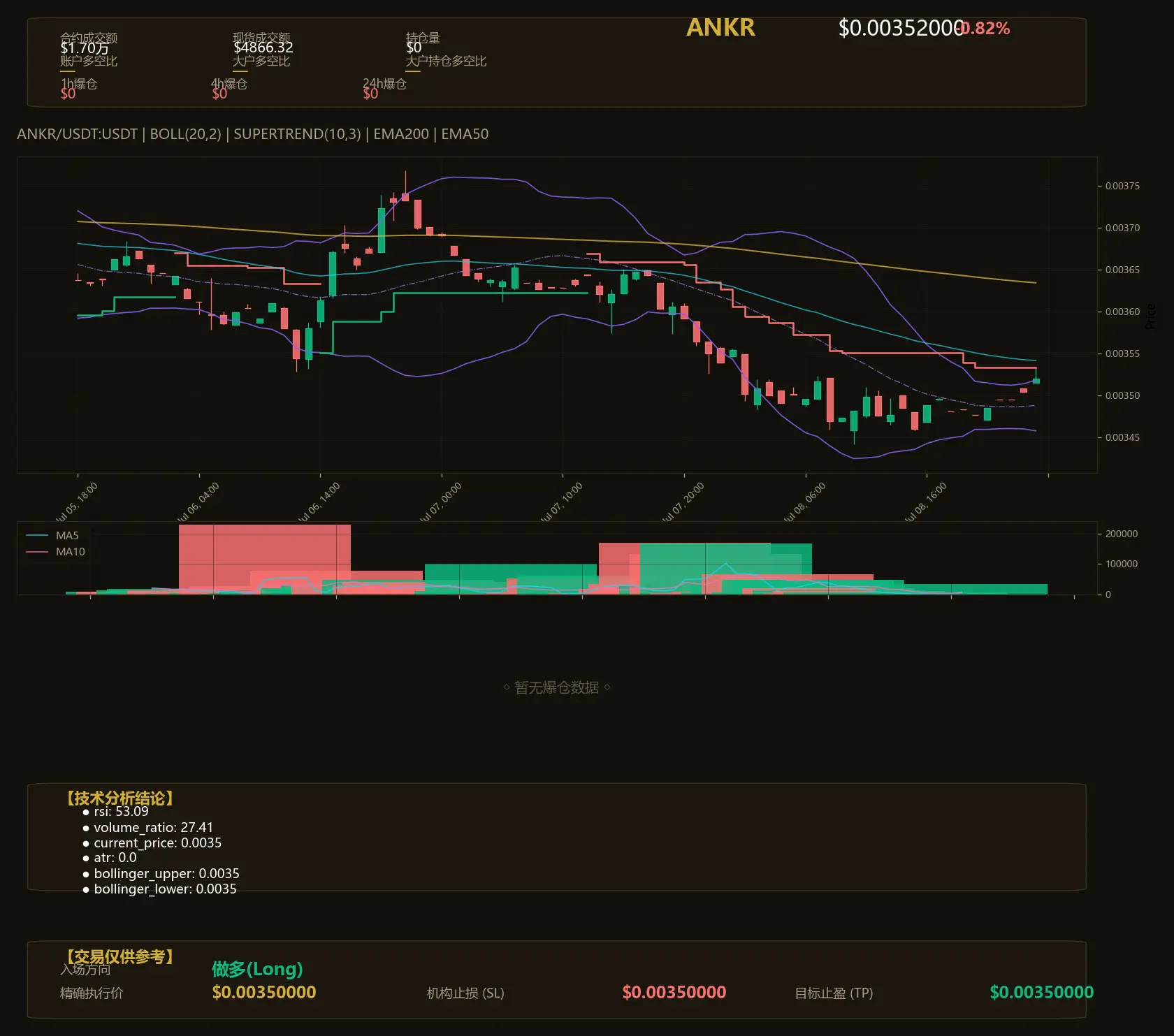Select the 大户持仓多空比 label
Image resolution: width=1174 pixels, height=1036 pixels.
coord(446,61)
